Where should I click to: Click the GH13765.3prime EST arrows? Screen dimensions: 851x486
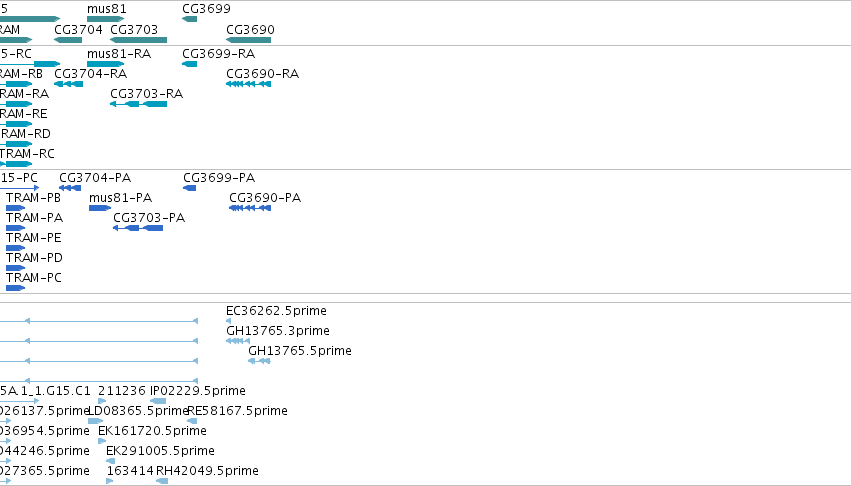pyautogui.click(x=238, y=341)
